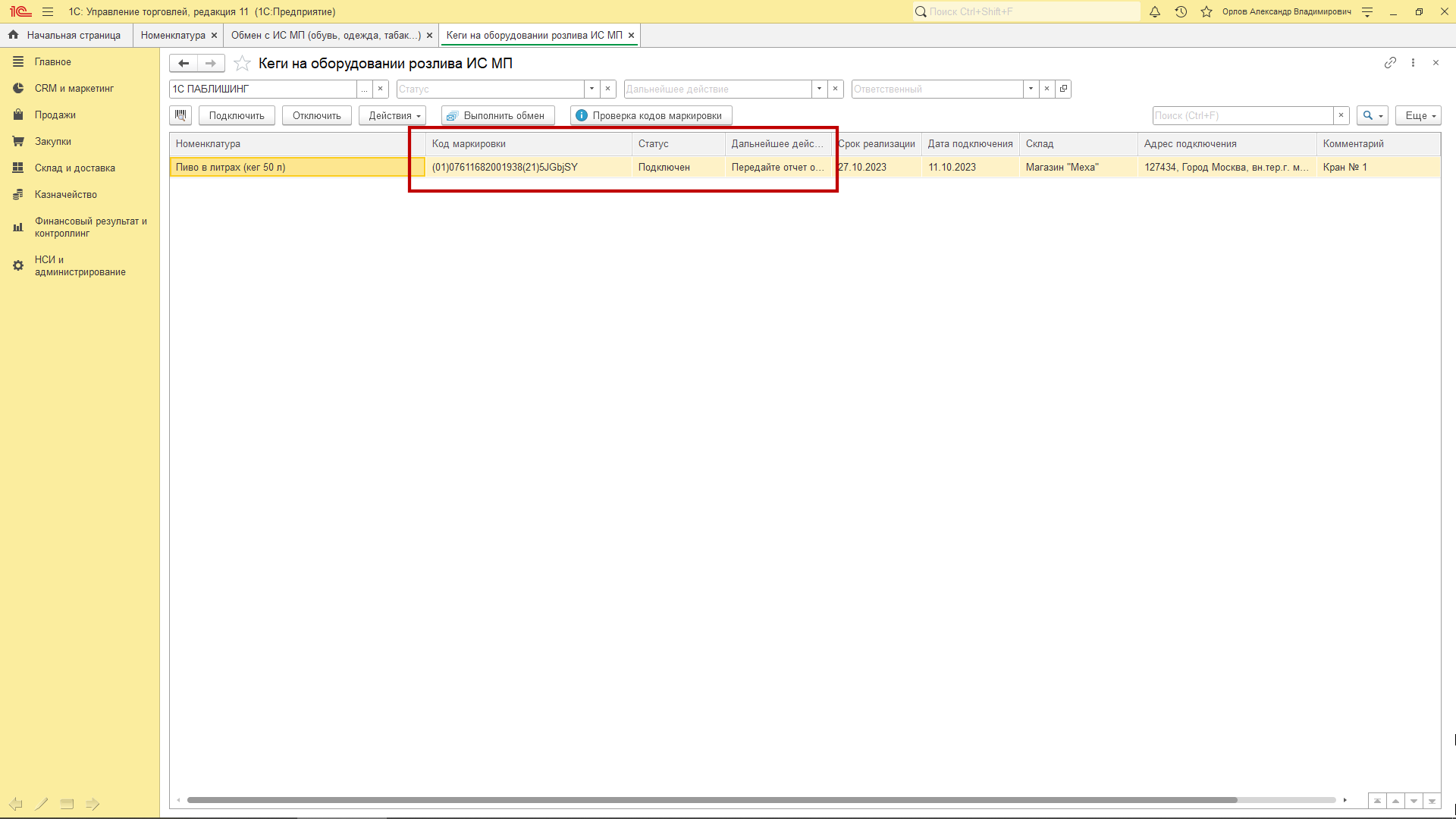Screen dimensions: 1456x819
Task: Open organization selection ellipsis button
Action: click(x=365, y=89)
